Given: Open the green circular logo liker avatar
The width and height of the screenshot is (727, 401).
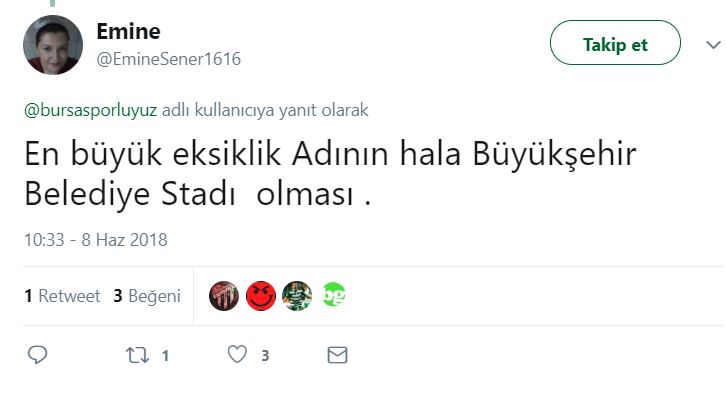Looking at the screenshot, I should point(334,296).
